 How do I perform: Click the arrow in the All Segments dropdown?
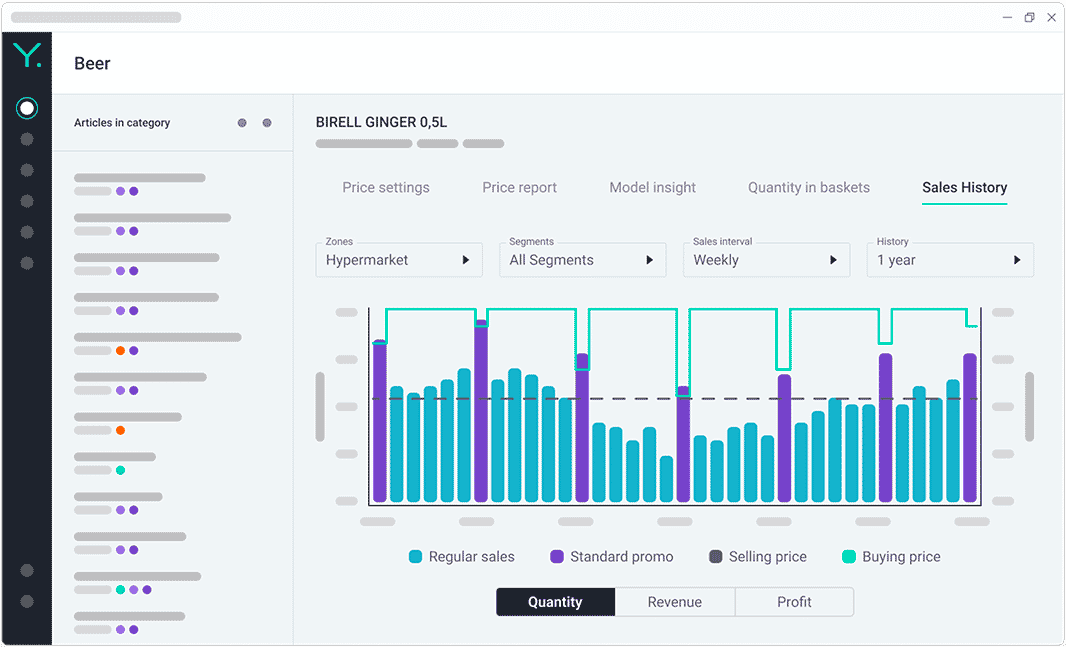(x=649, y=260)
